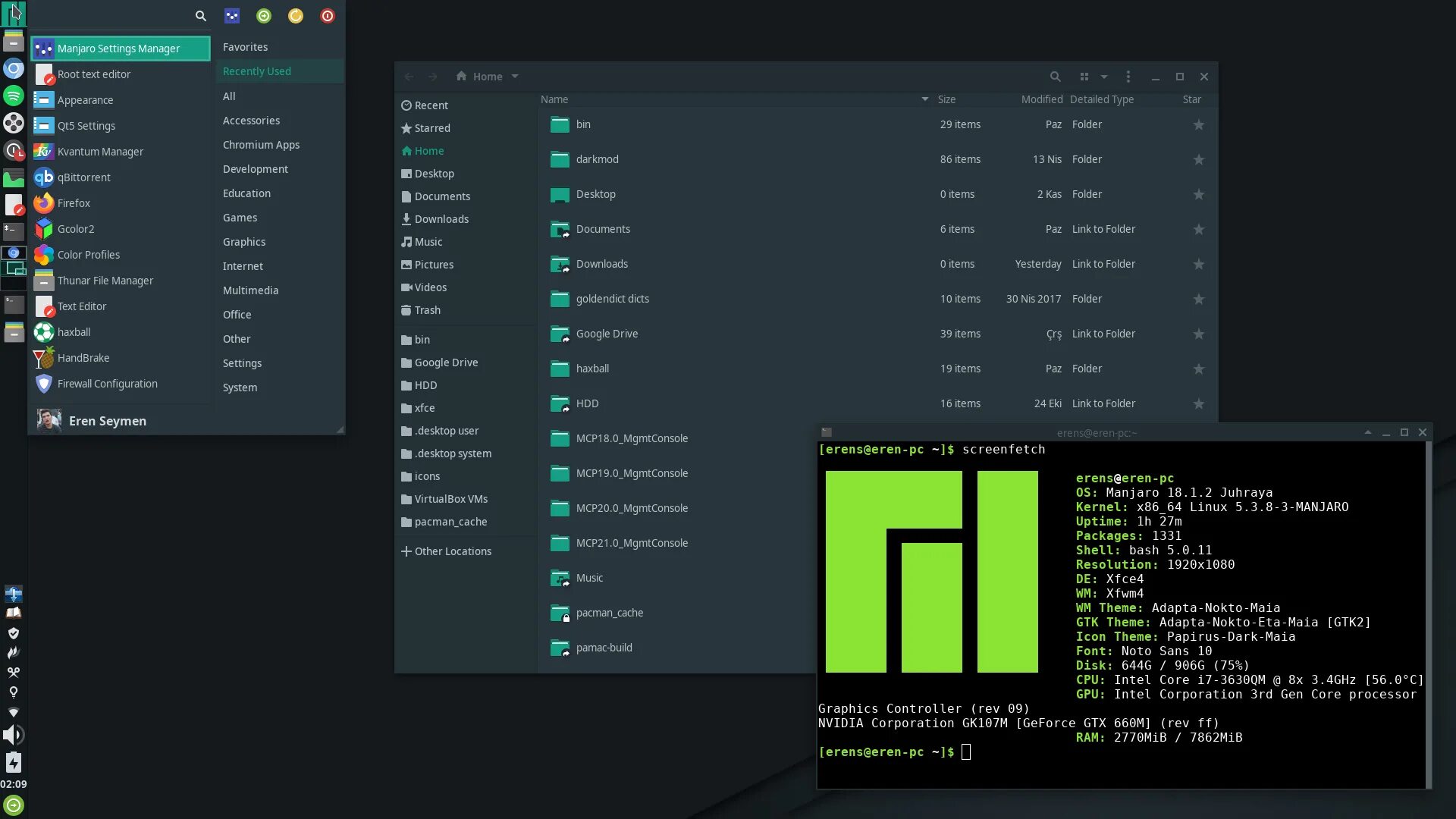Viewport: 1456px width, 819px height.
Task: Select the Accessories category
Action: tap(279, 121)
